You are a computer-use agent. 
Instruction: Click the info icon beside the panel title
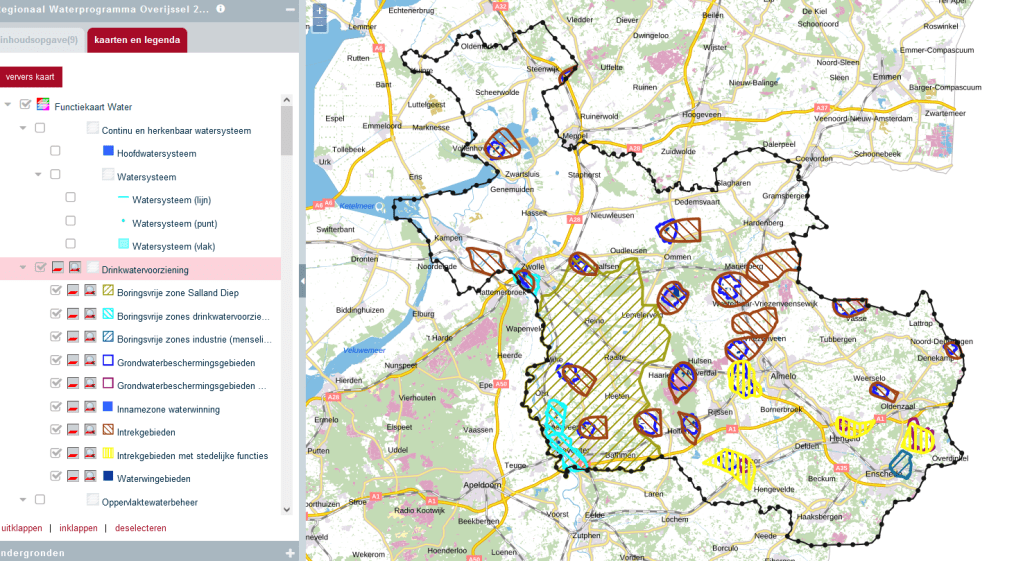coord(221,9)
